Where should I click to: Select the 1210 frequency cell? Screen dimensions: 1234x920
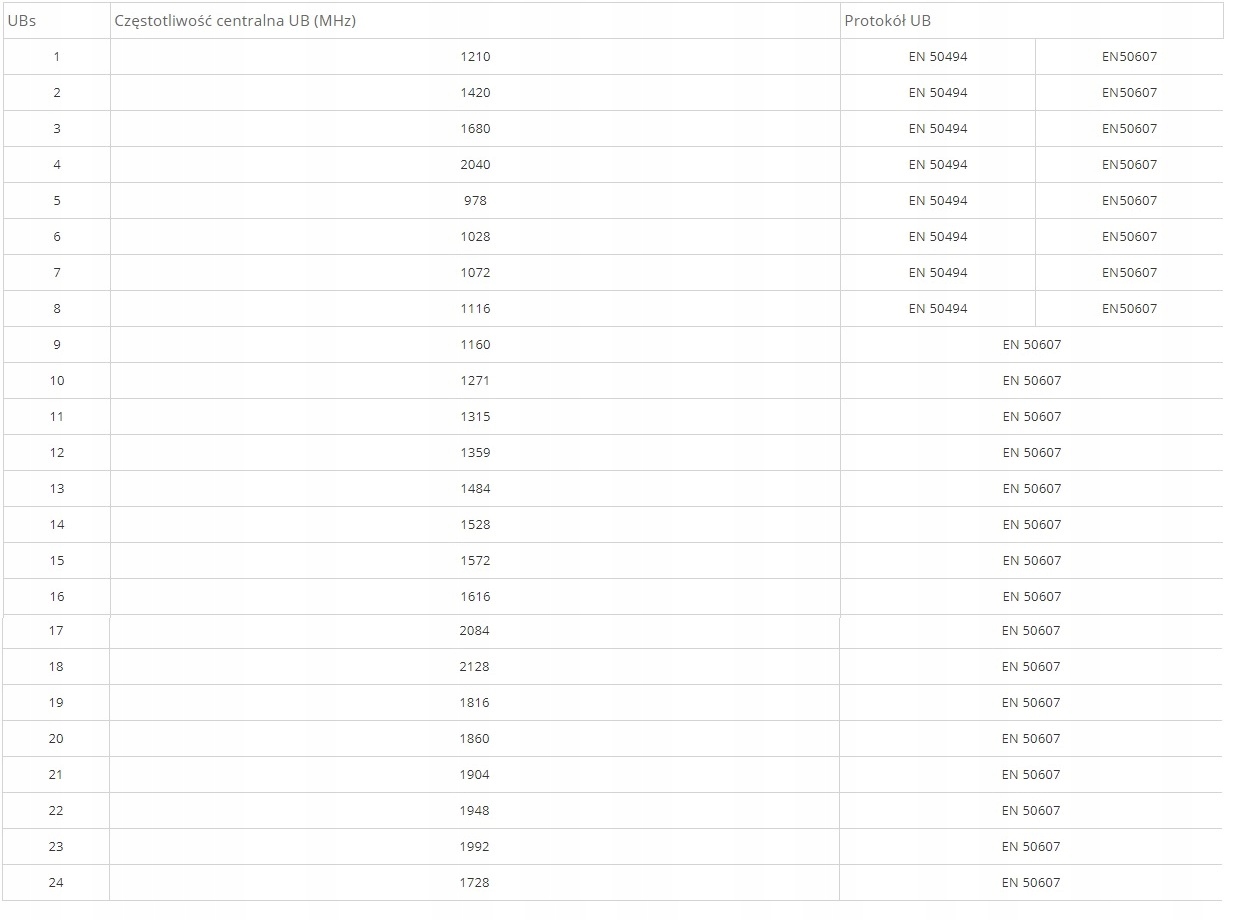click(475, 57)
